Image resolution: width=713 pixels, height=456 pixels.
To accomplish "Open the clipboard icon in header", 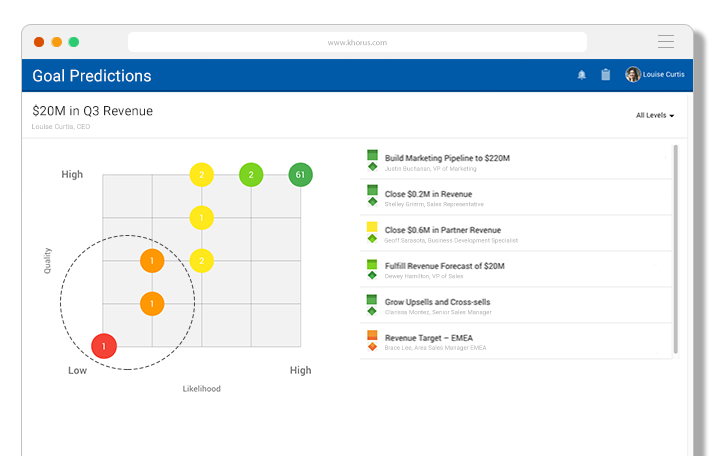I will coord(605,75).
